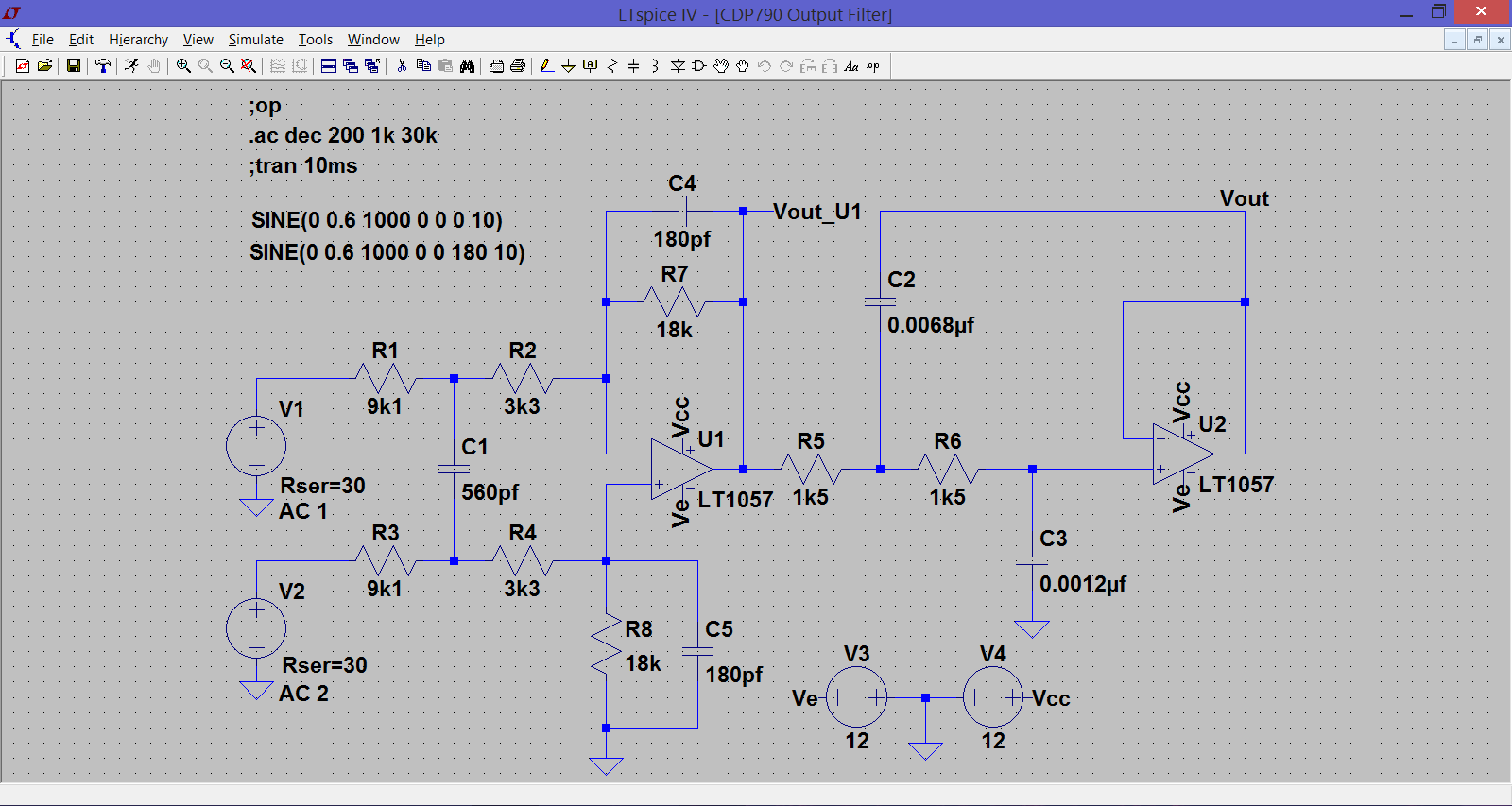Select the Vout_U1 net label
This screenshot has width=1512, height=806.
(817, 212)
